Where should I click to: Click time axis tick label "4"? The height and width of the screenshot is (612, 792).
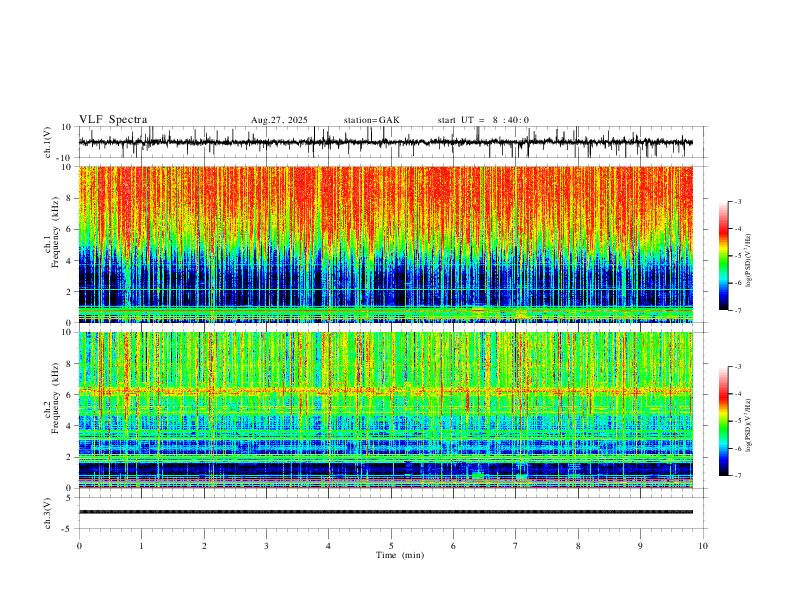coord(328,546)
